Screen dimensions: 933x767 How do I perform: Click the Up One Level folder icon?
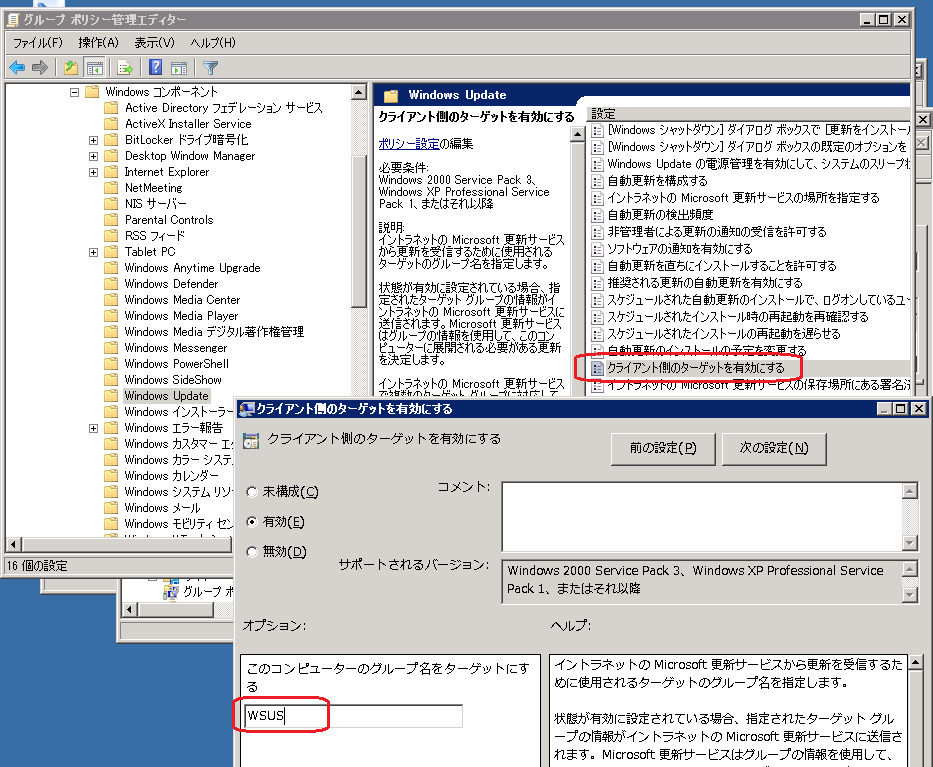[x=70, y=68]
